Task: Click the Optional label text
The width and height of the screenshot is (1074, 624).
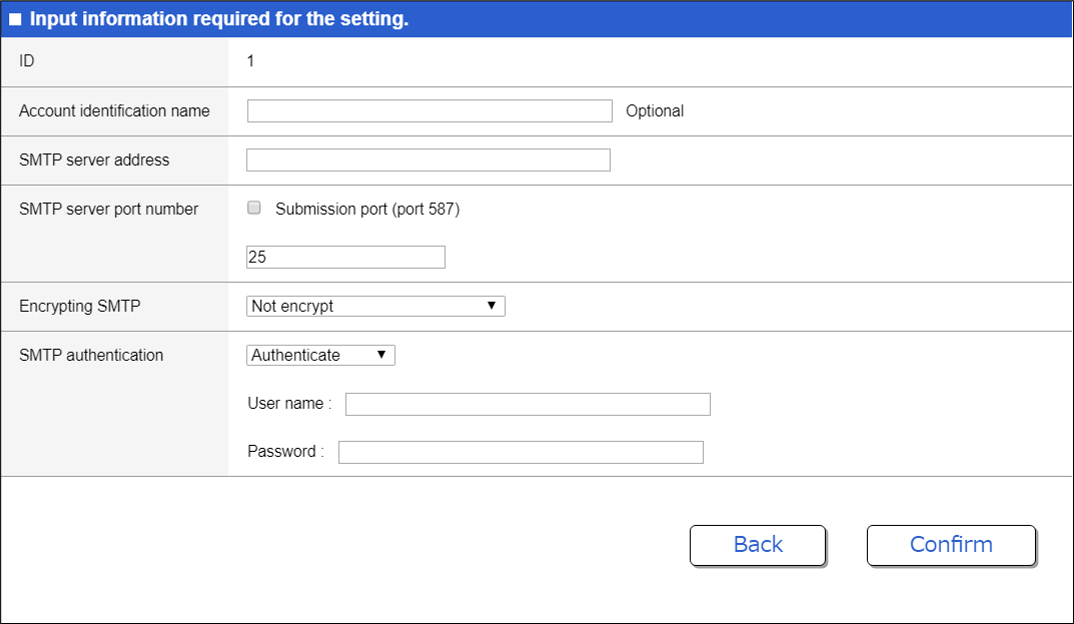Action: [x=654, y=110]
